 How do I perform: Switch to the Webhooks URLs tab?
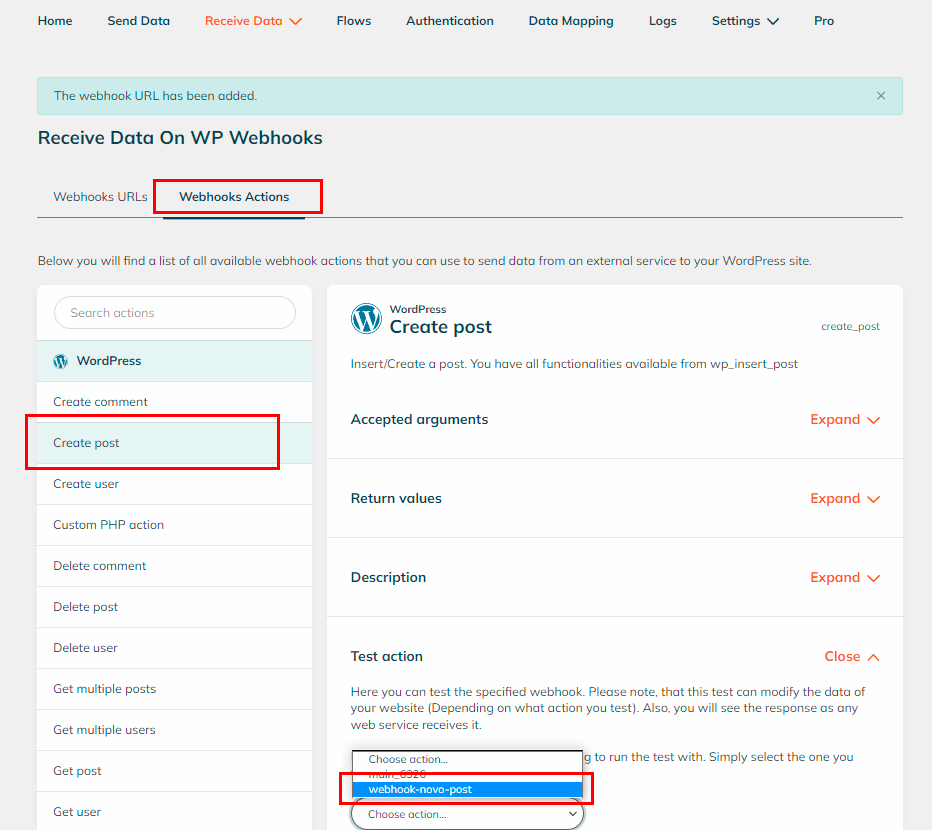point(100,197)
